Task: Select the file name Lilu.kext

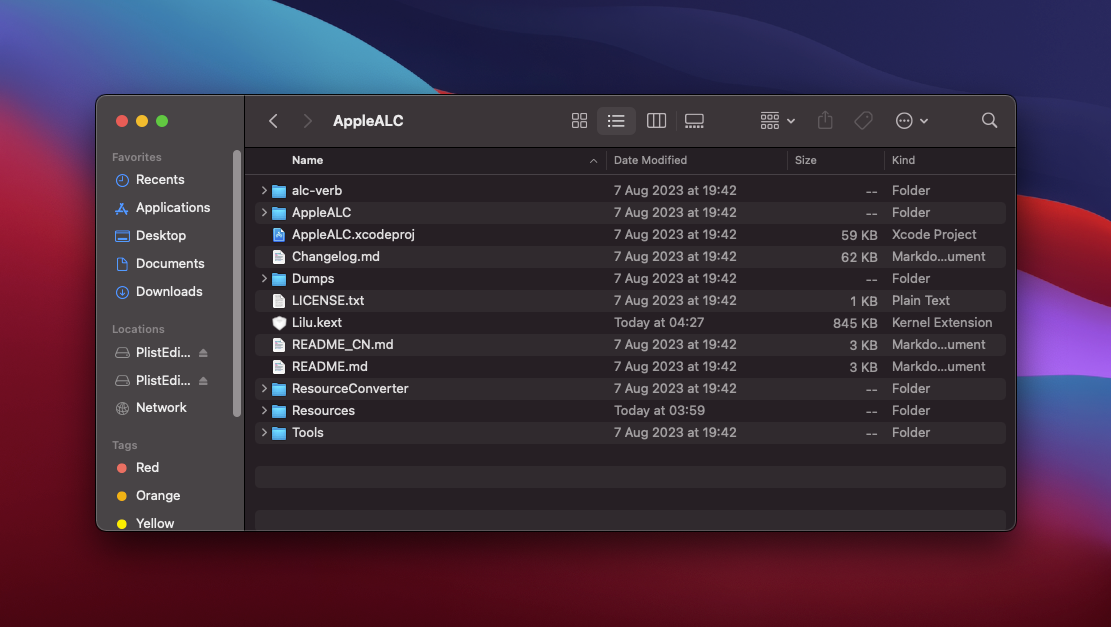Action: (x=317, y=322)
